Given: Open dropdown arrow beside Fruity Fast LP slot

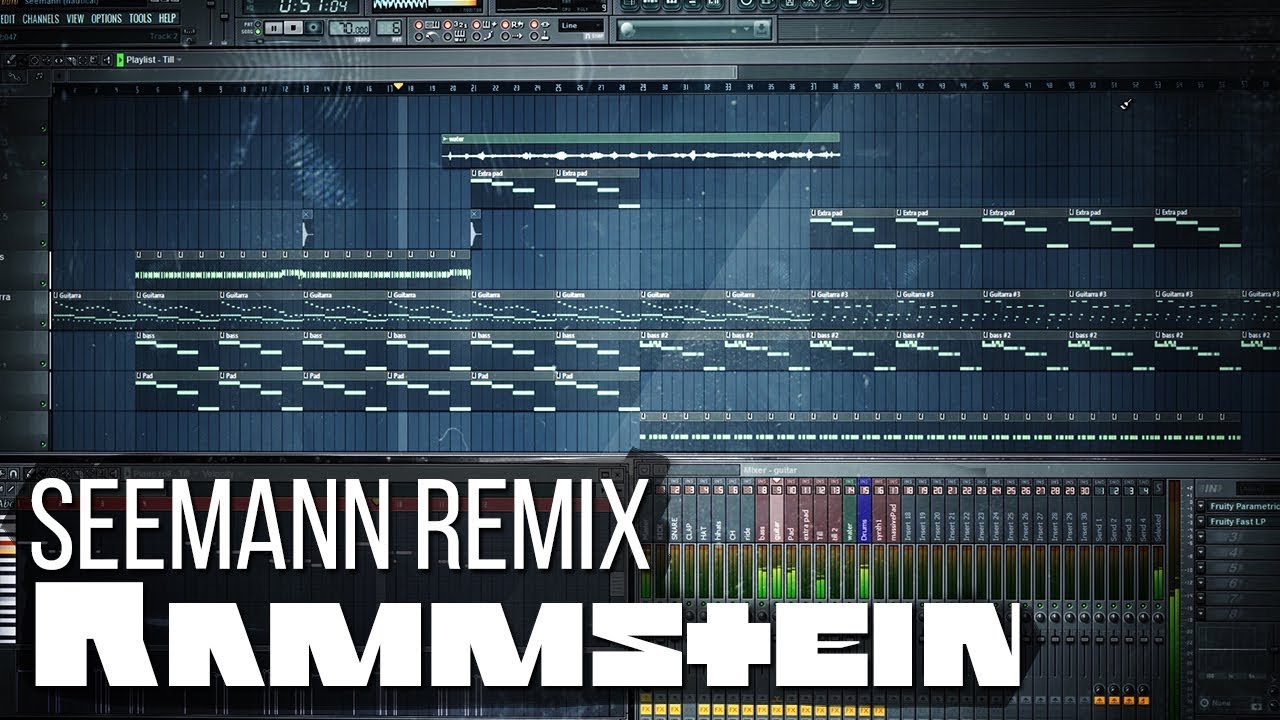Looking at the screenshot, I should click(1200, 522).
